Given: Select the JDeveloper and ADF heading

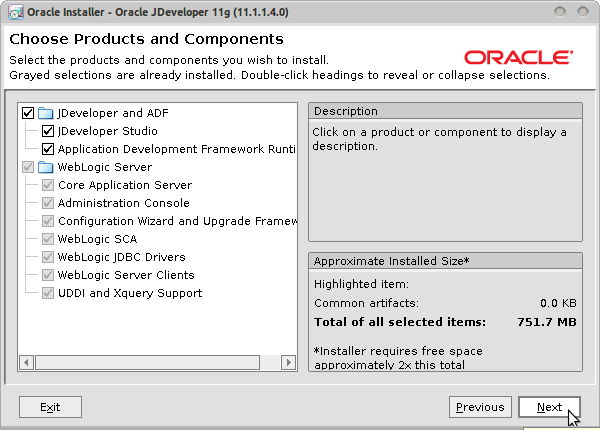Looking at the screenshot, I should point(113,113).
